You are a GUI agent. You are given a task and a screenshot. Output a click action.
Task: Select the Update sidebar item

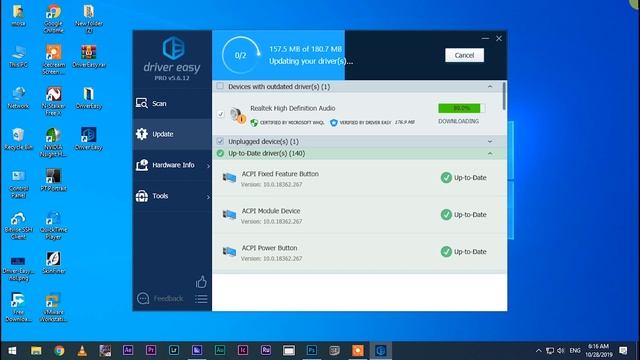click(x=172, y=134)
